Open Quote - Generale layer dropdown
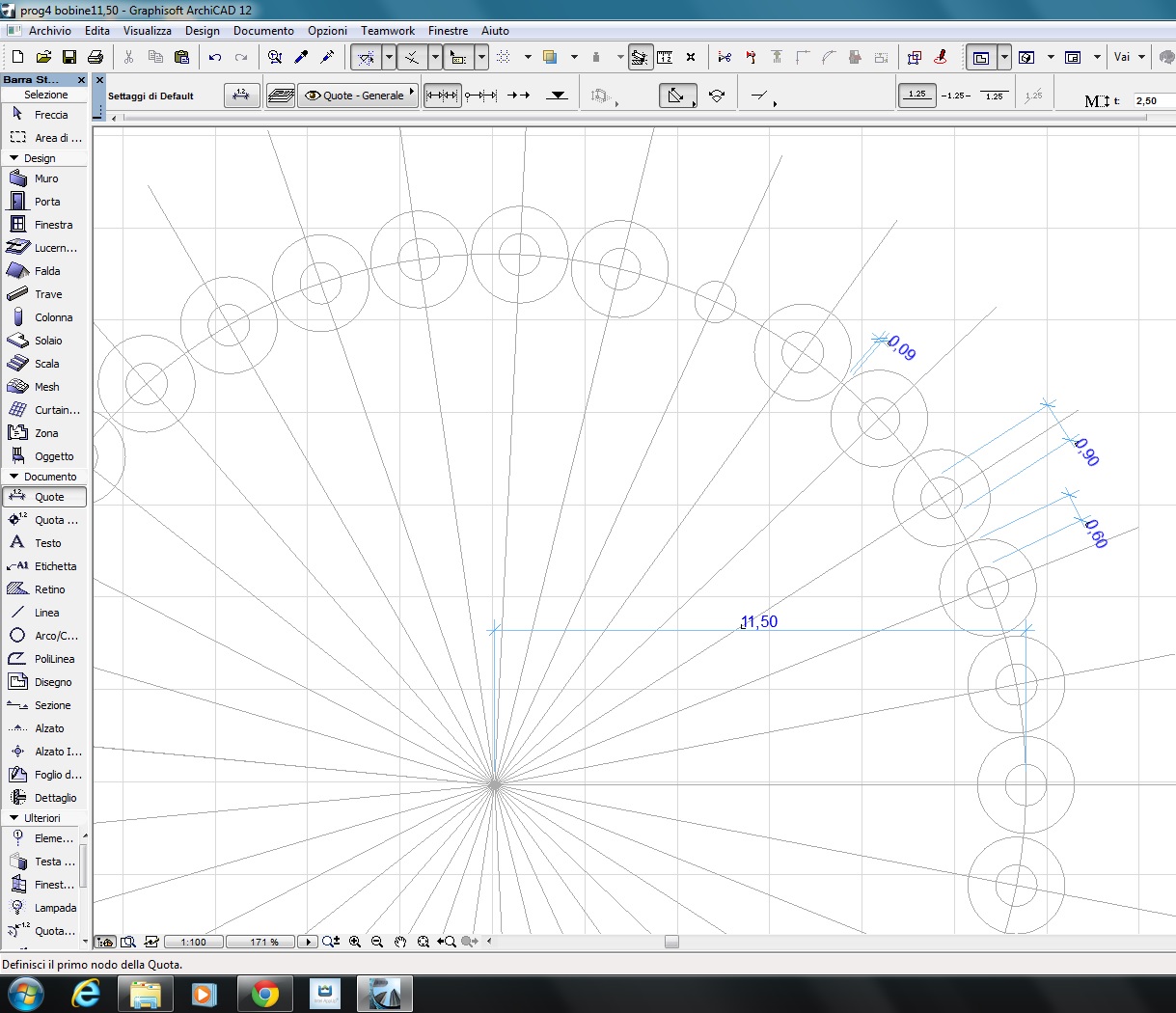 [x=358, y=96]
